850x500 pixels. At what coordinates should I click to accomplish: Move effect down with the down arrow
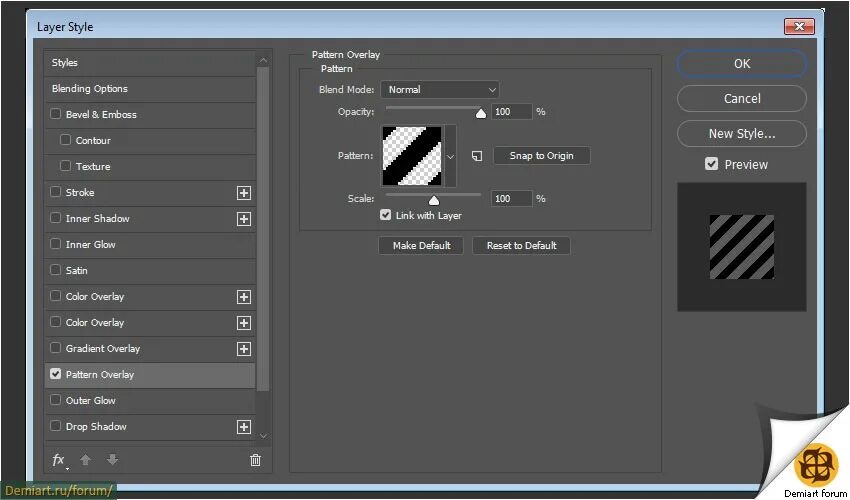pos(112,460)
